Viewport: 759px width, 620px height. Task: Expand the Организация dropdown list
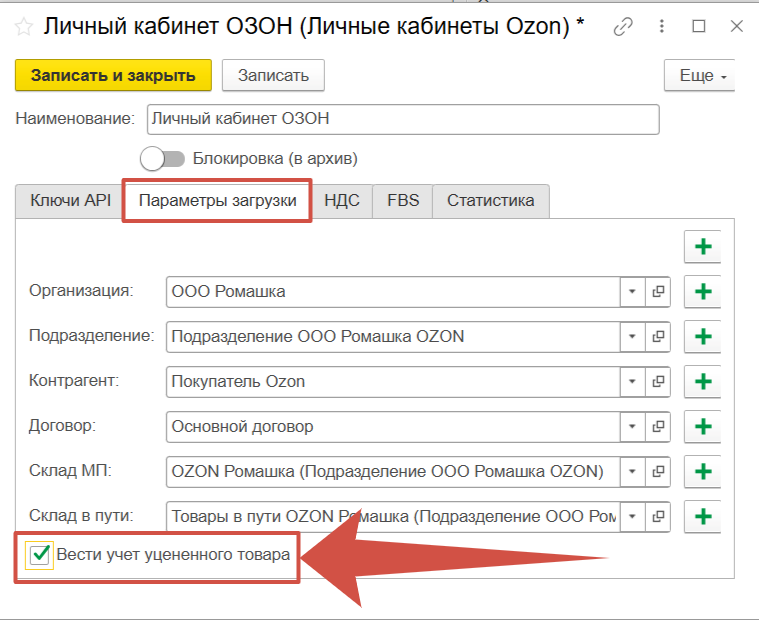click(632, 292)
